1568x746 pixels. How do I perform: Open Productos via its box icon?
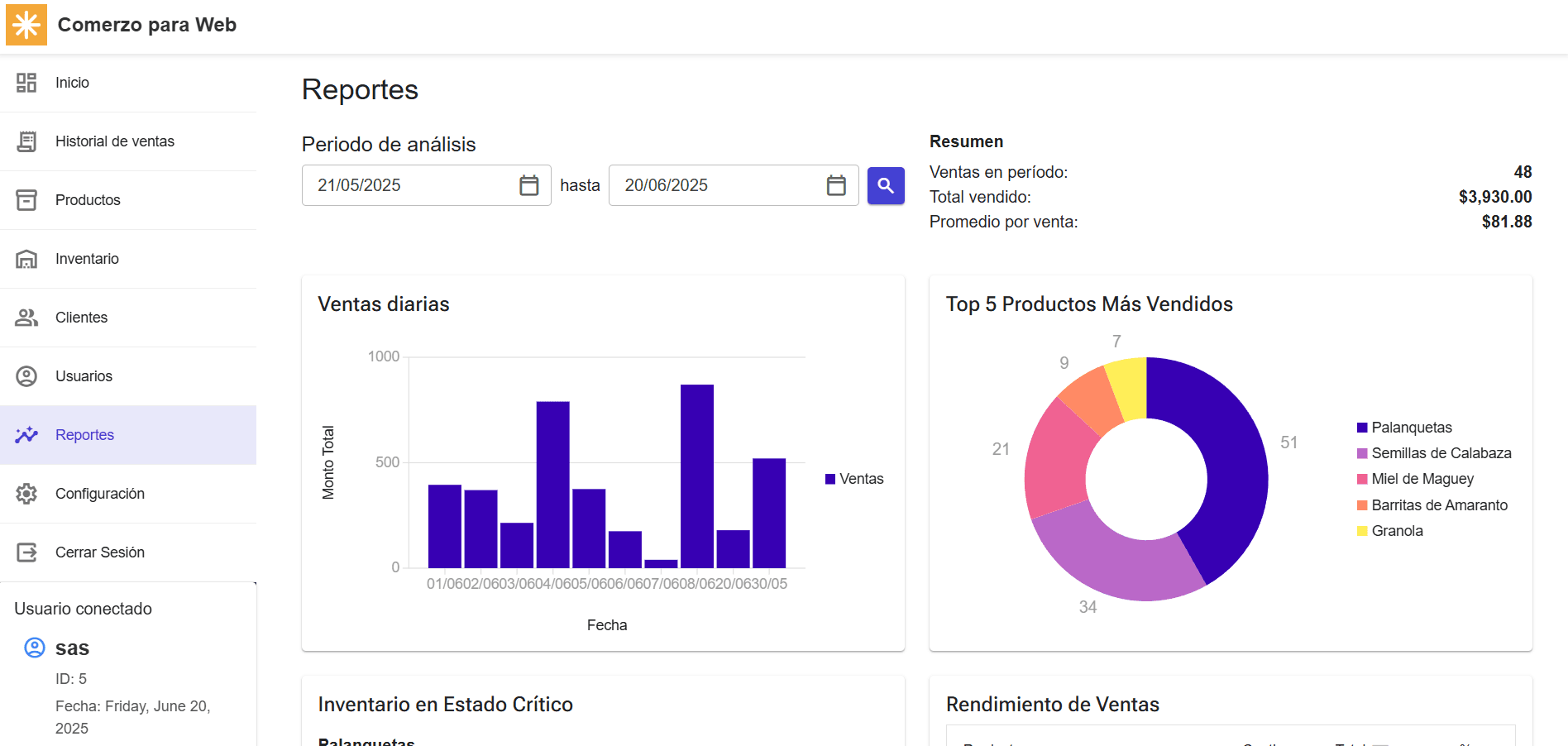(26, 199)
